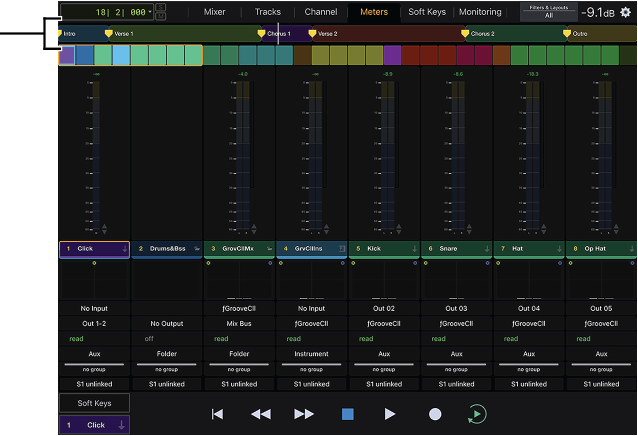Click the meter arrows on the Snare strip
Image resolution: width=638 pixels, height=436 pixels.
point(469,229)
